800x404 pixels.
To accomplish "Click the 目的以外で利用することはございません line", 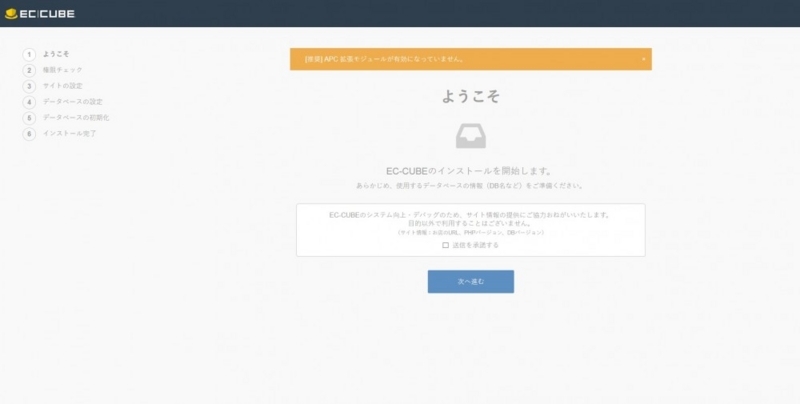I will tap(470, 223).
